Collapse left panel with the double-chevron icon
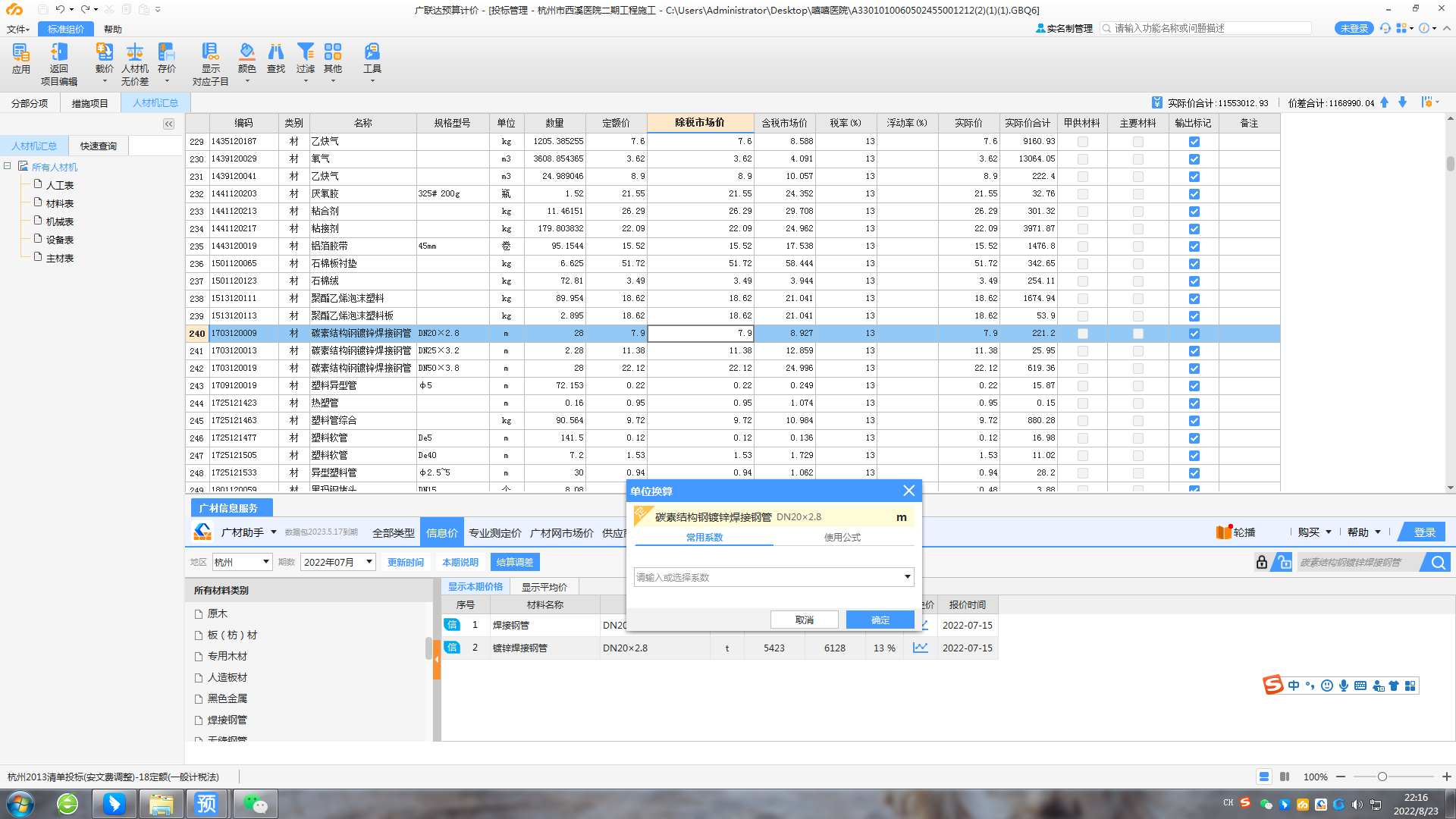1456x819 pixels. pos(168,124)
